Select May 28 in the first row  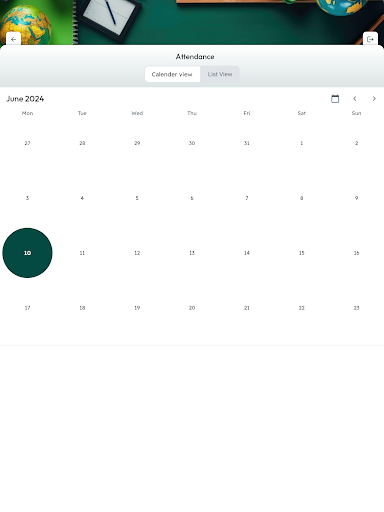pos(82,143)
